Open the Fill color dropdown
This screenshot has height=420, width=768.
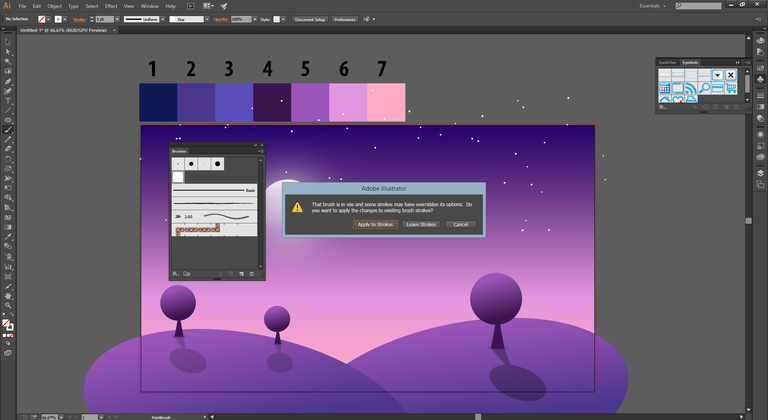click(48, 19)
